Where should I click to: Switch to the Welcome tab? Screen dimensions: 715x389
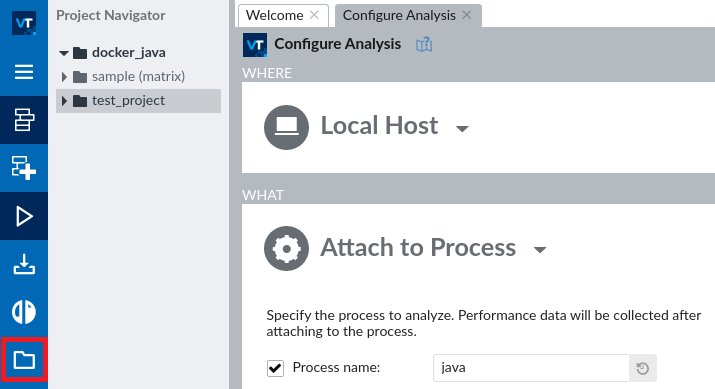(x=275, y=16)
